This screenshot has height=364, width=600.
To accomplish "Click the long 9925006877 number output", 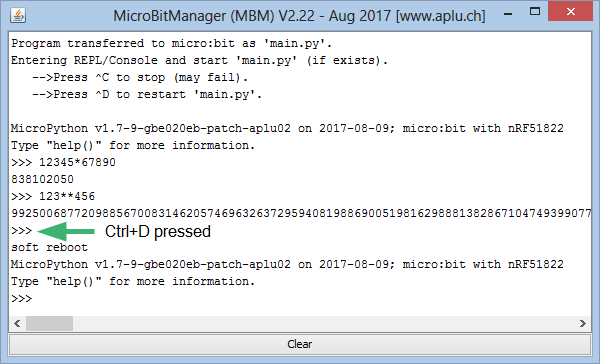I will (x=301, y=213).
